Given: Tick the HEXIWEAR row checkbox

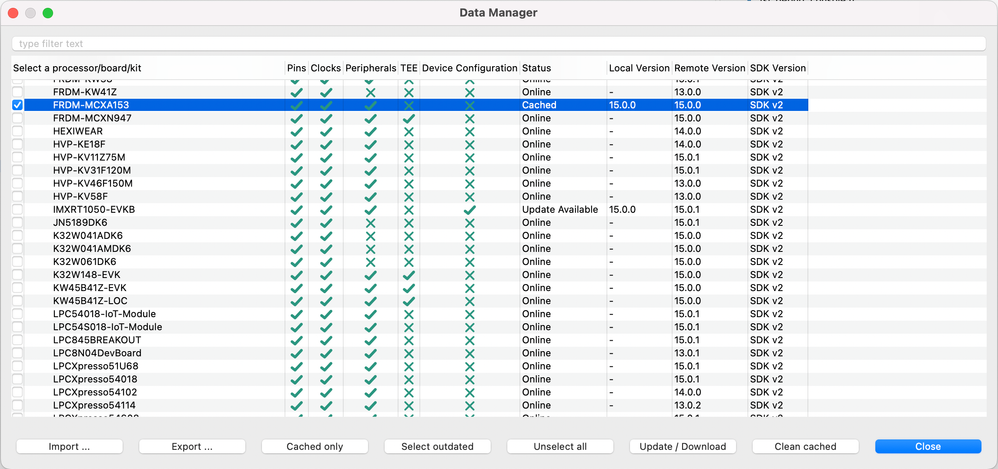Looking at the screenshot, I should (18, 131).
